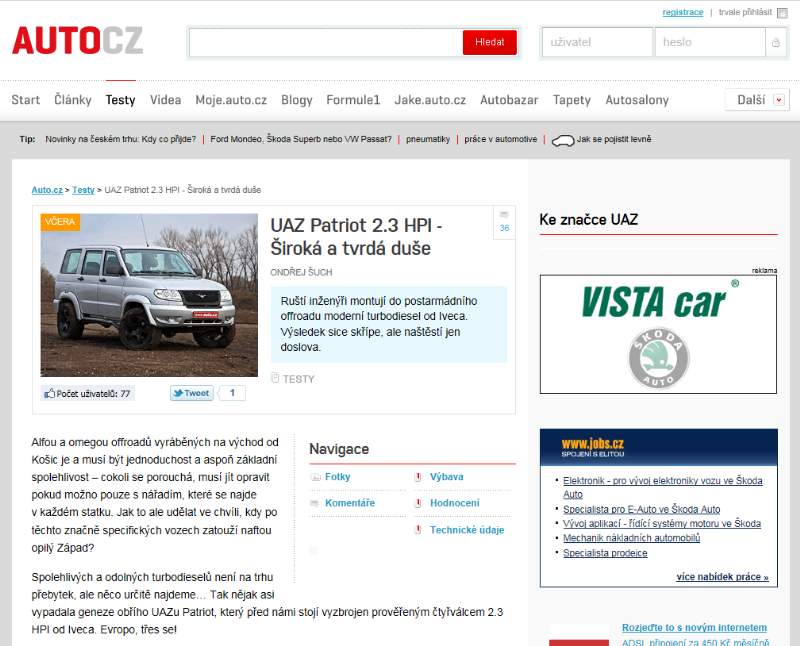
Task: Click the icon beside Hodnocení
Action: [x=418, y=503]
